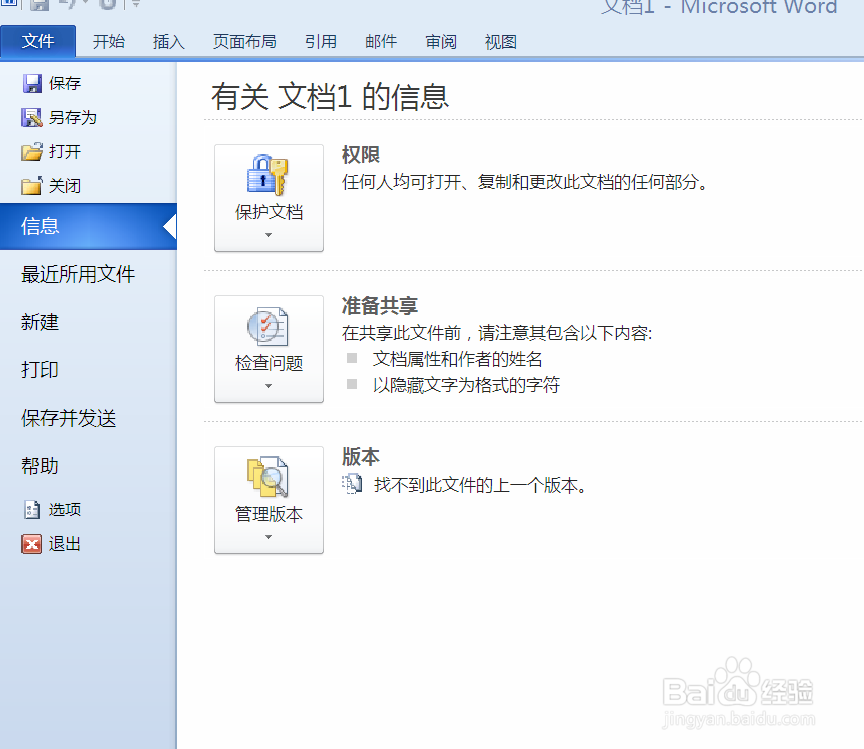This screenshot has width=864, height=749.
Task: Click the Check for Issues checklist icon
Action: pos(268,326)
